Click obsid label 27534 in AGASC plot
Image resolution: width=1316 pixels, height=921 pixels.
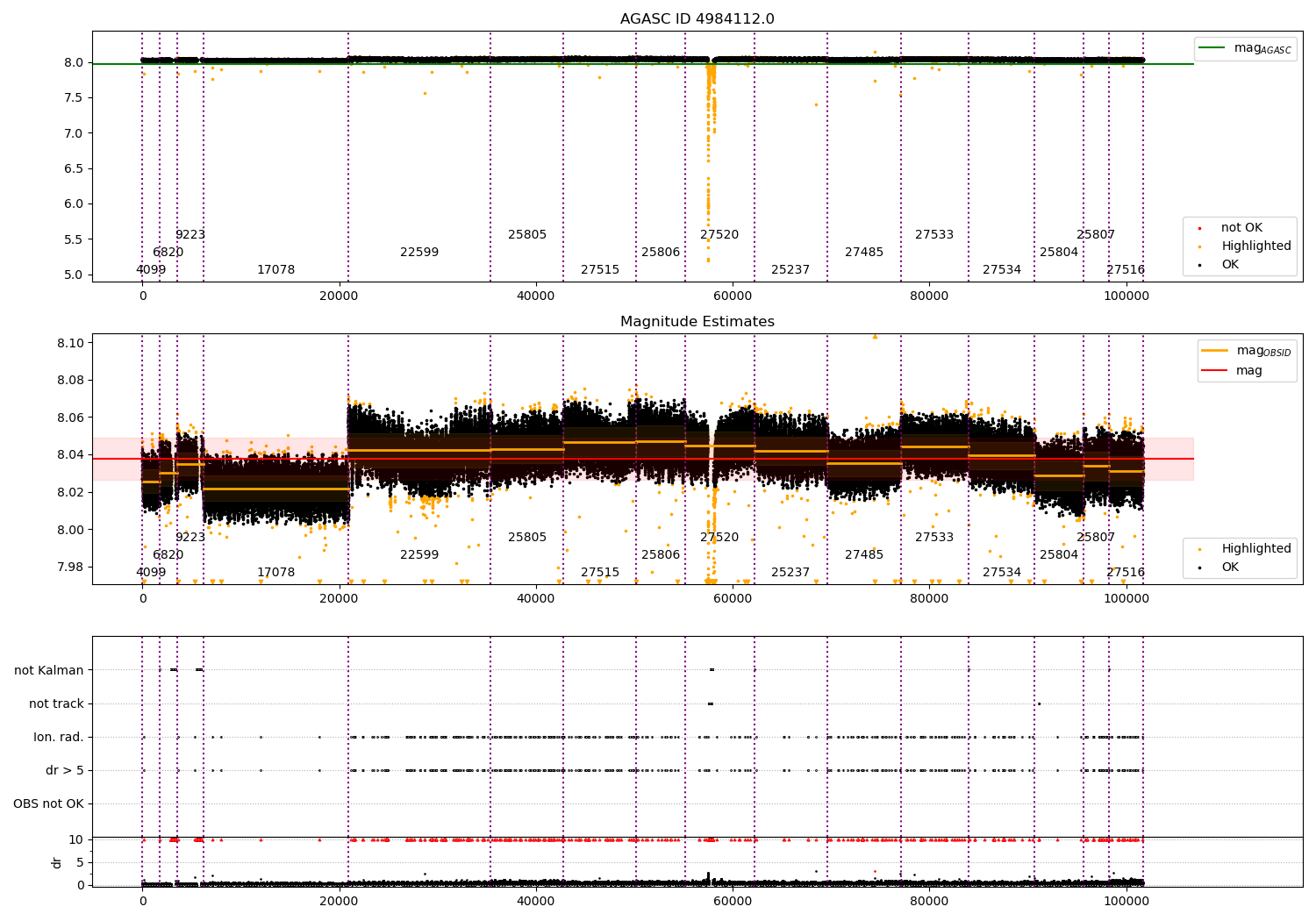tap(1002, 270)
